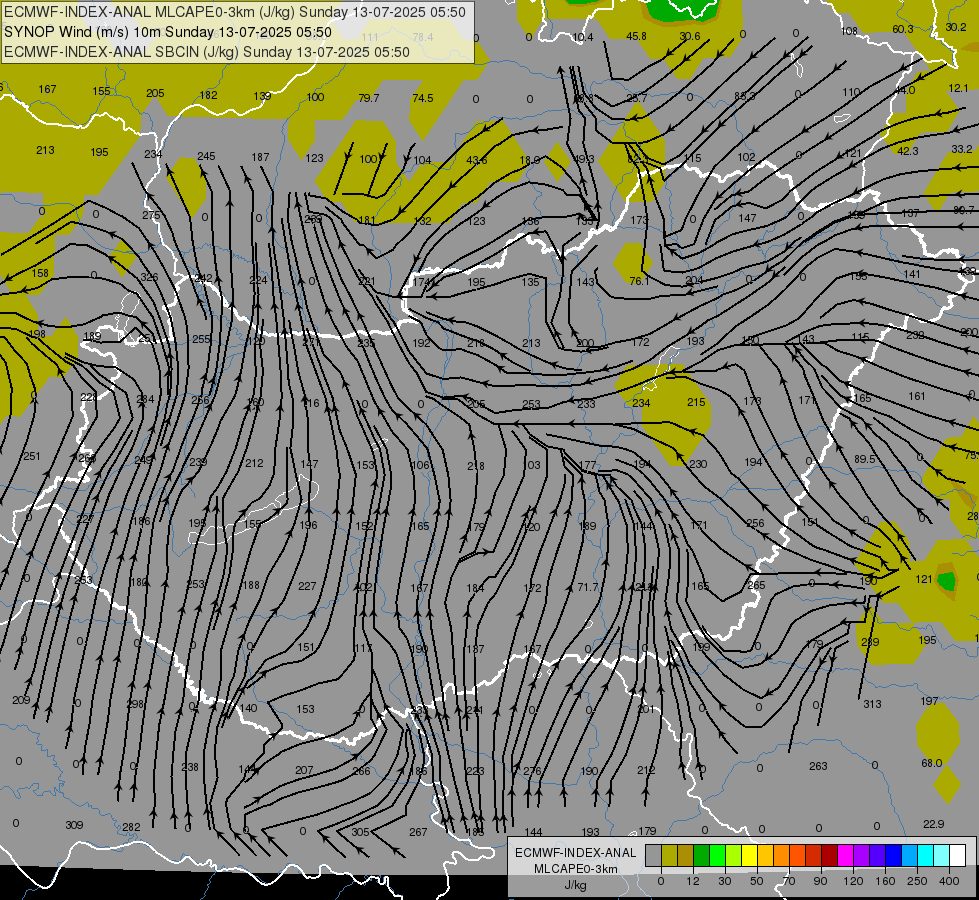The width and height of the screenshot is (979, 900).
Task: Click the map value 68.0
Action: (932, 763)
